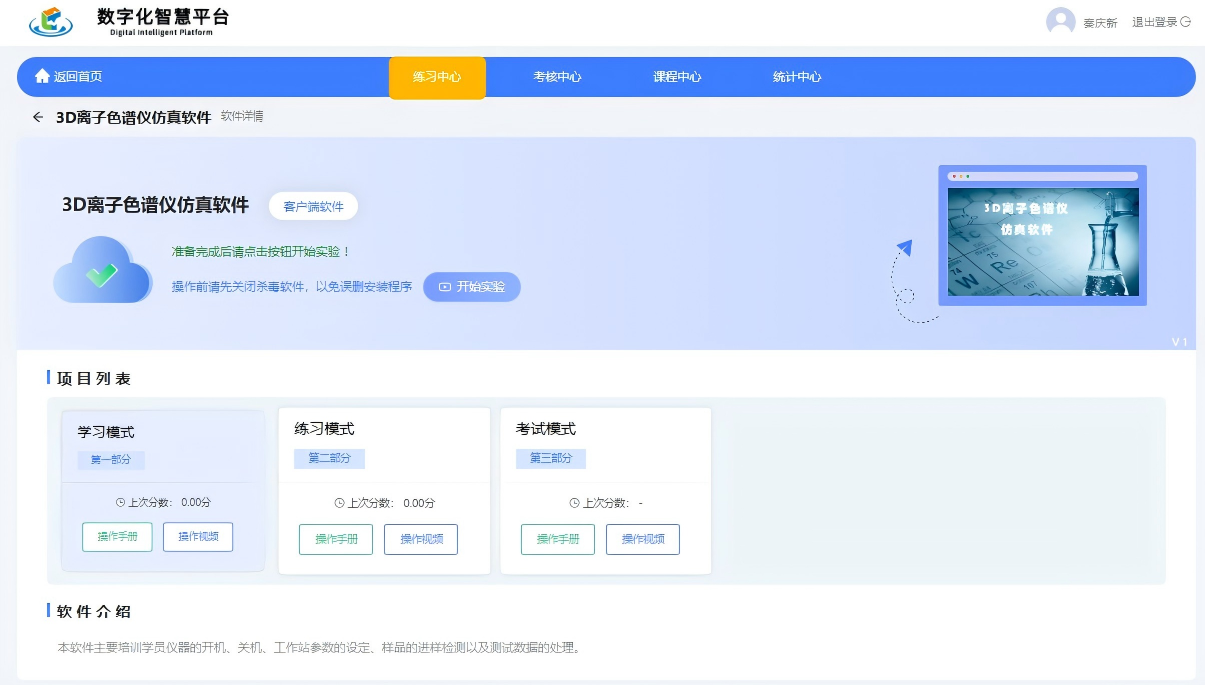Click the cloud checkmark status icon
This screenshot has height=685, width=1205.
(x=102, y=270)
